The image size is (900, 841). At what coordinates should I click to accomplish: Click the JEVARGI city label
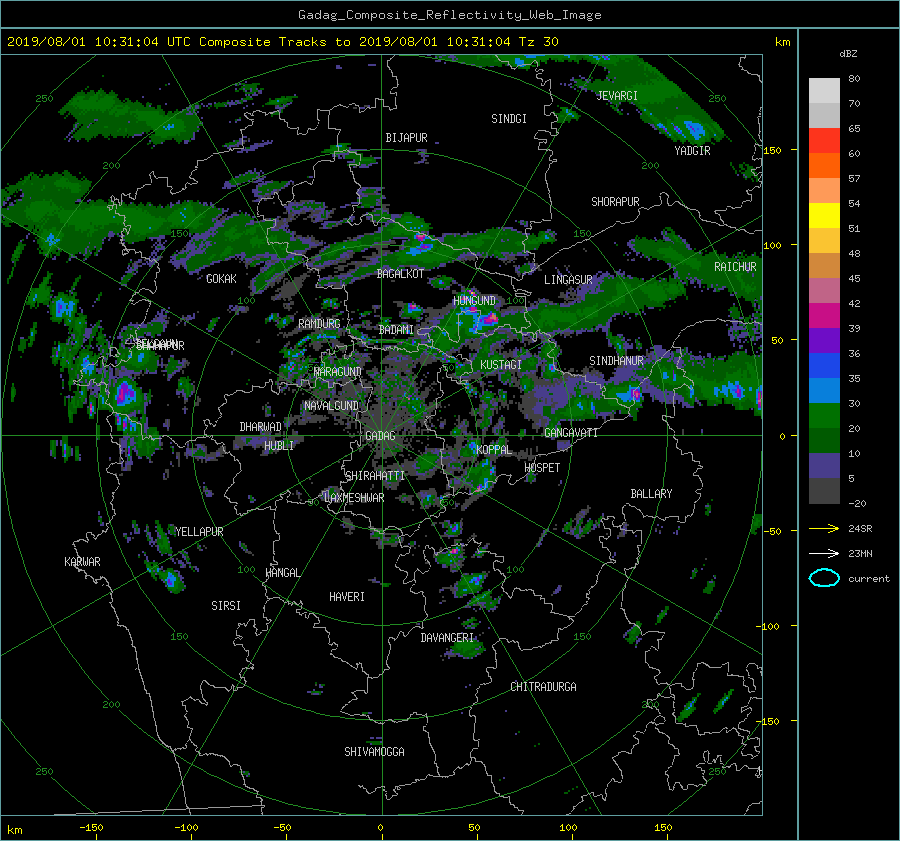click(617, 95)
